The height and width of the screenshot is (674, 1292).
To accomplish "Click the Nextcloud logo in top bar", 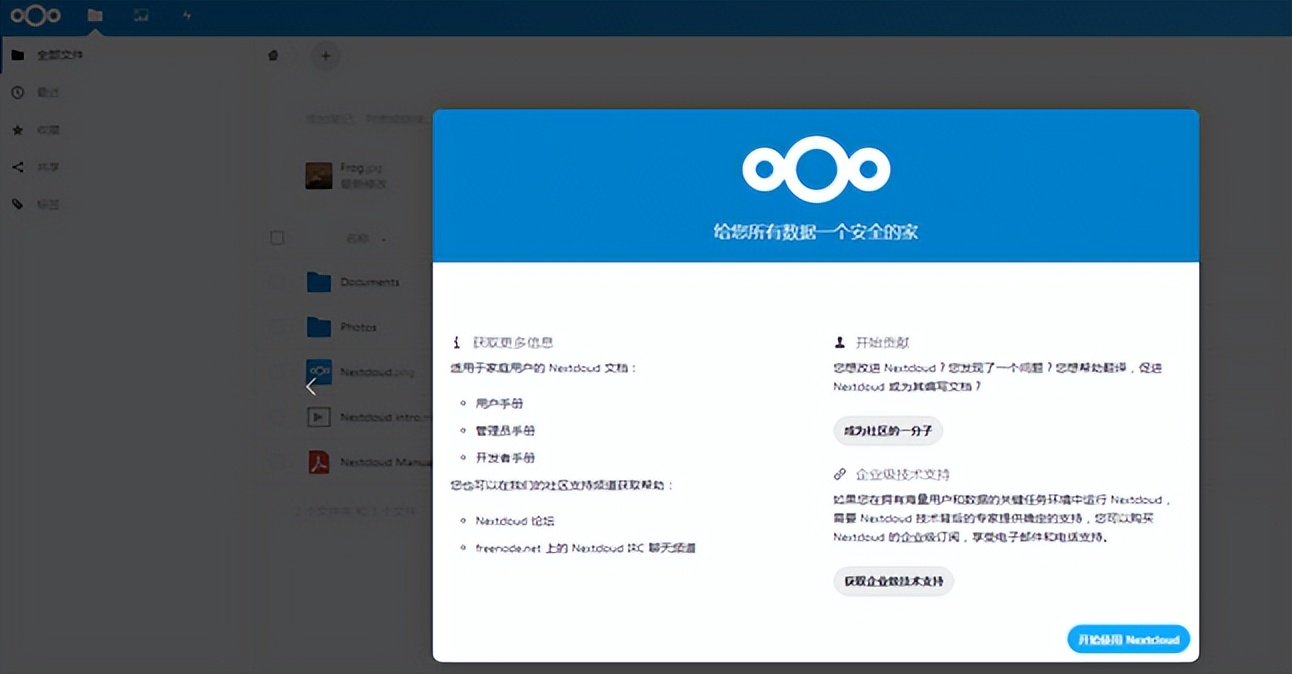I will 36,15.
